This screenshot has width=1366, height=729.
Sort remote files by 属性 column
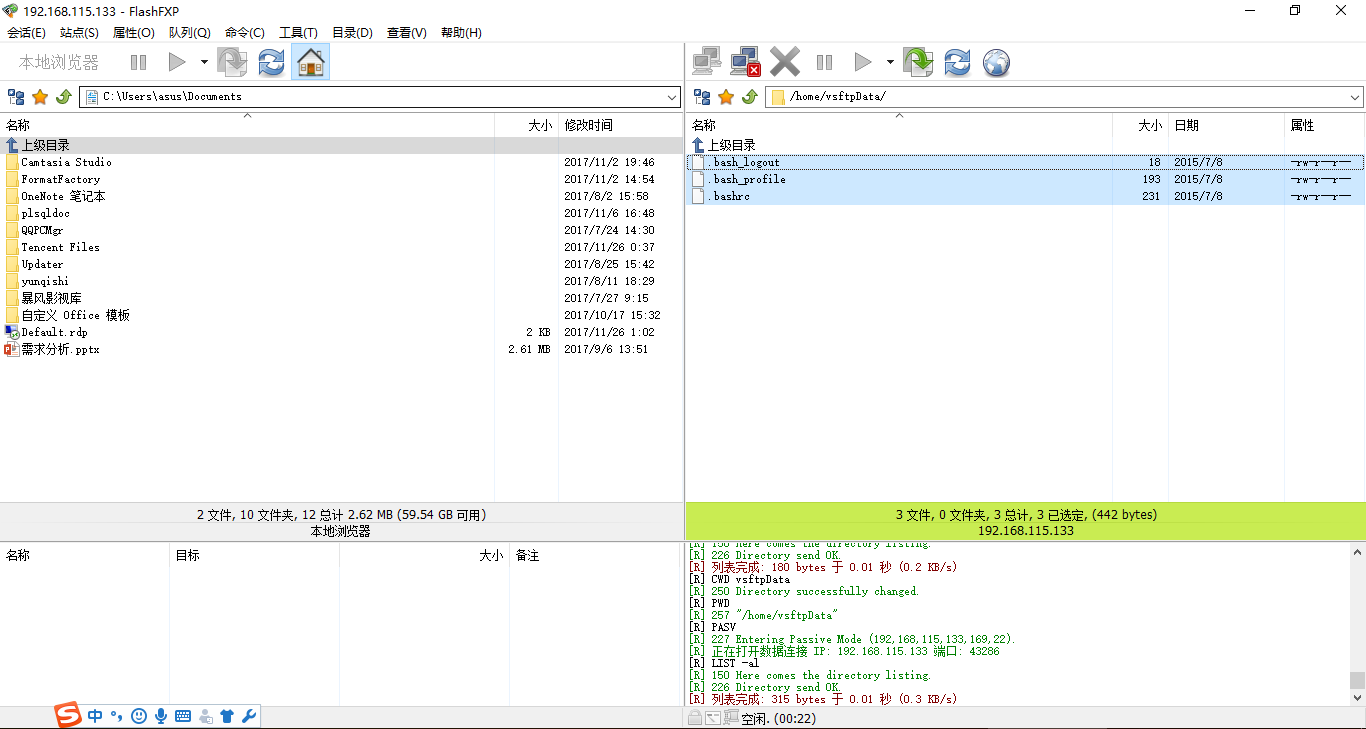coord(1324,125)
